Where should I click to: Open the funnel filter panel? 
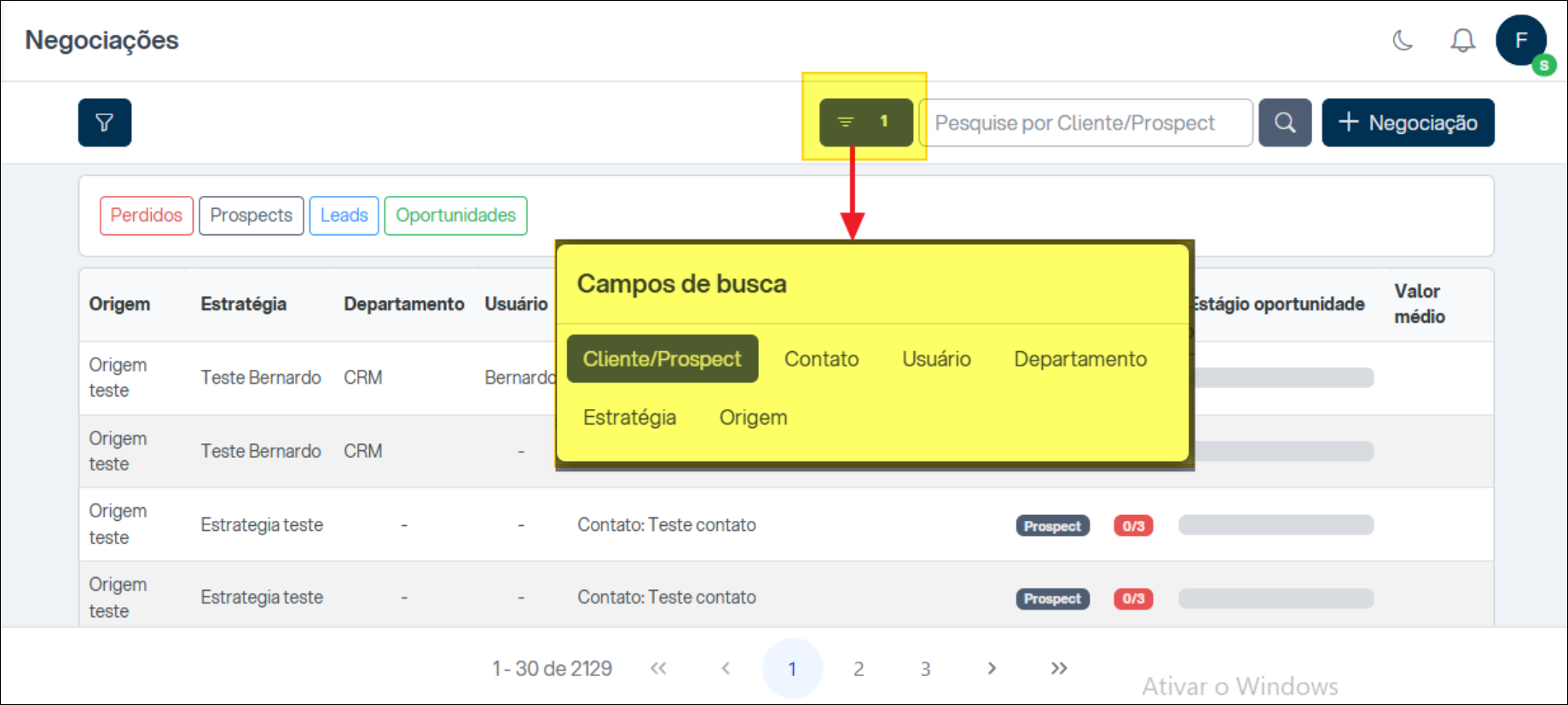point(104,123)
